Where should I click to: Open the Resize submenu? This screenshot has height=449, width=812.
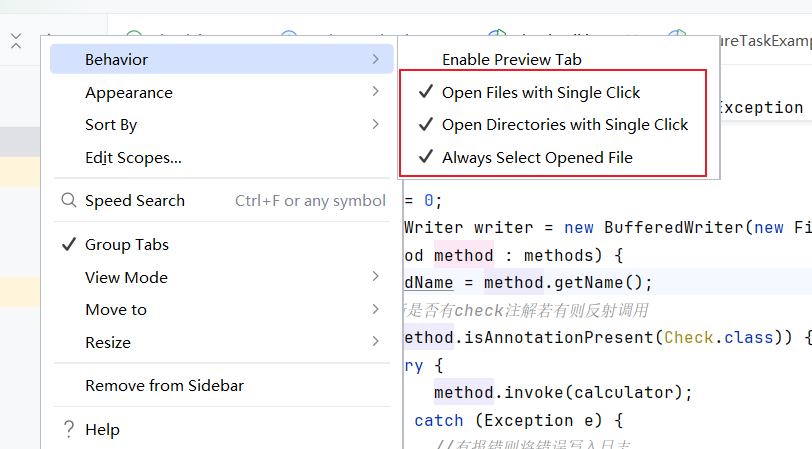108,342
